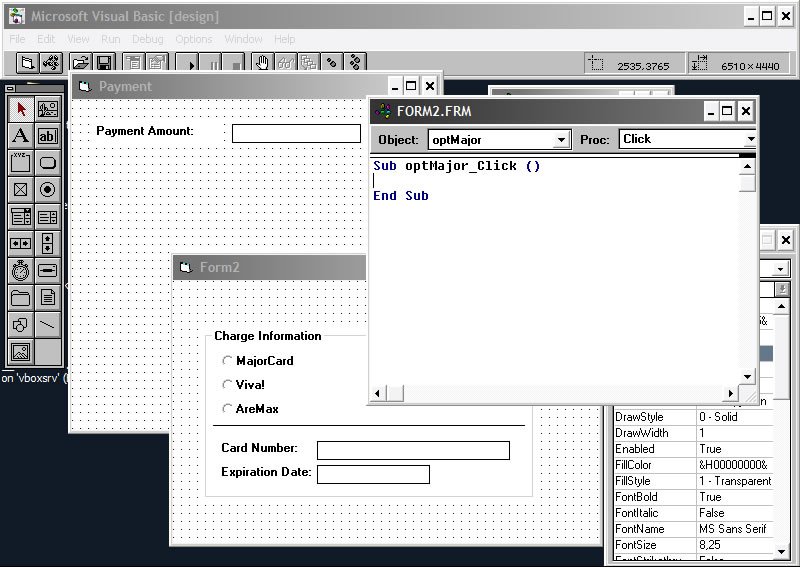Select the vertical scroll bar tool
Image resolution: width=800 pixels, height=567 pixels.
48,243
